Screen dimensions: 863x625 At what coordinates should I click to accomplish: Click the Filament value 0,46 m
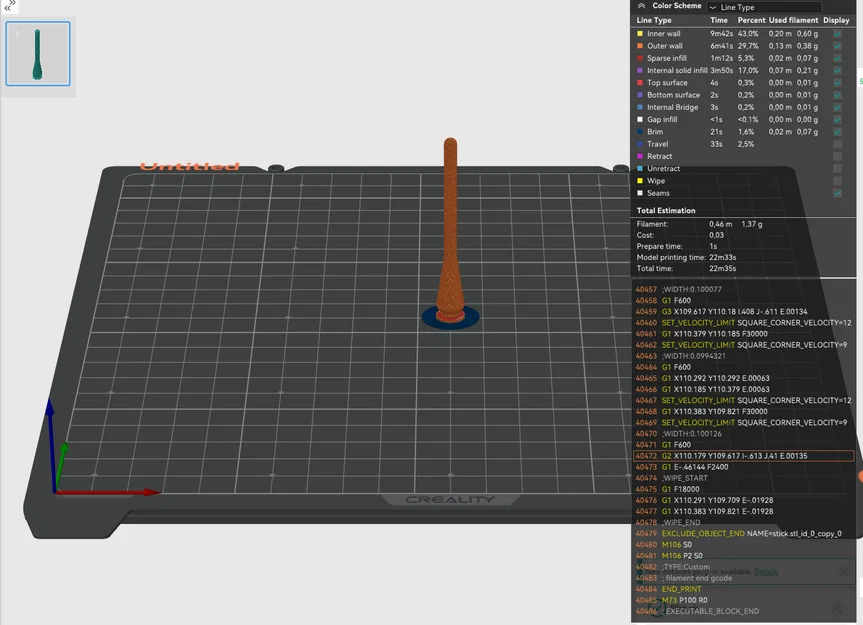pyautogui.click(x=720, y=224)
